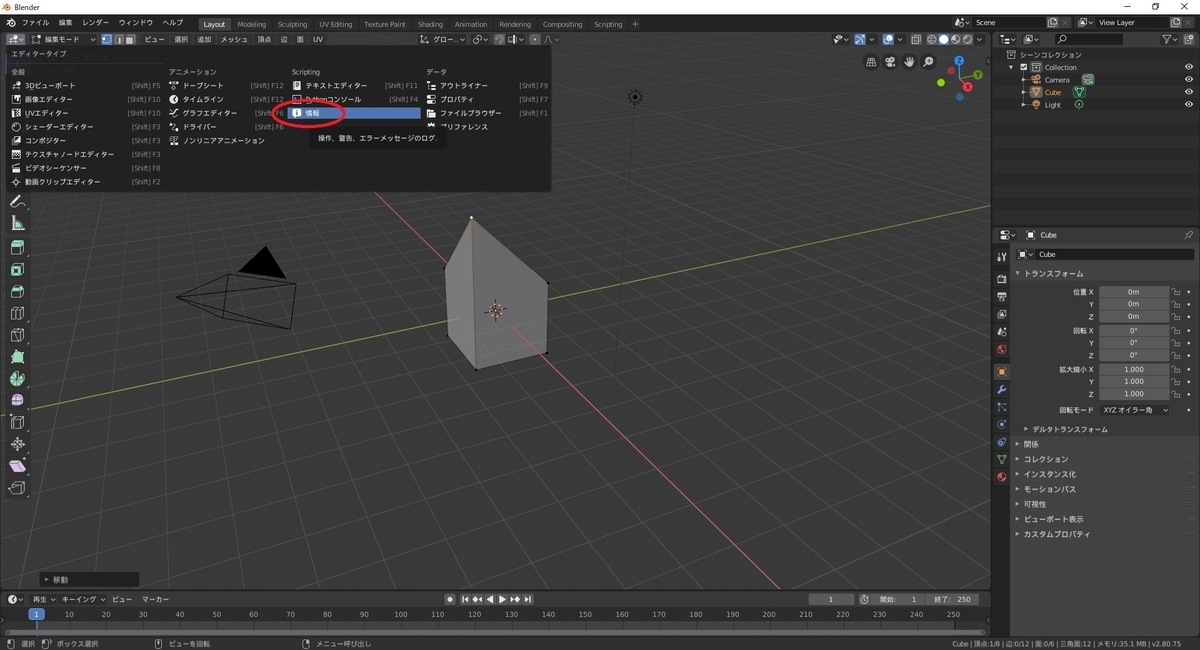Open the Material properties tab
The height and width of the screenshot is (650, 1200).
[x=1000, y=477]
